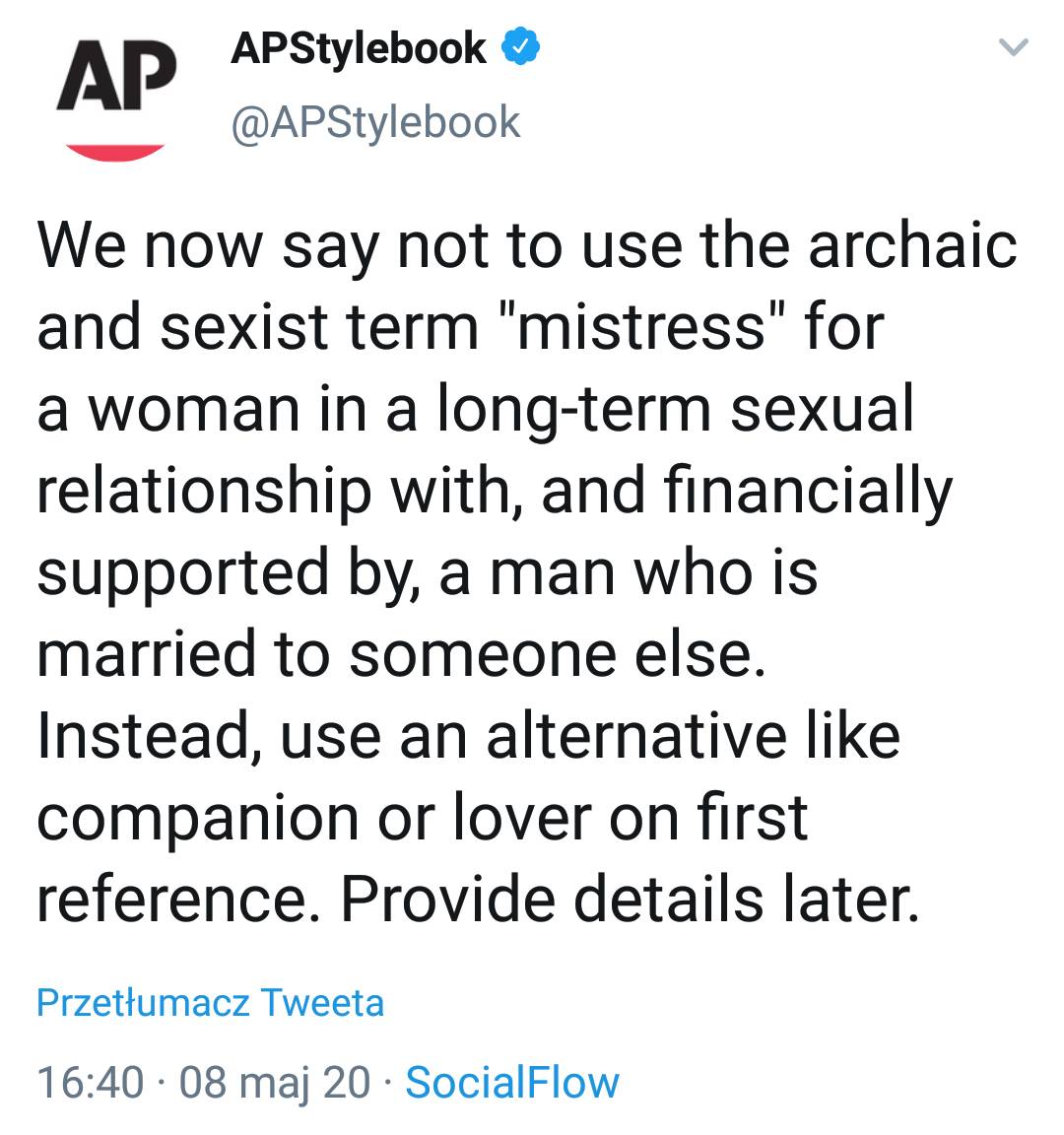Click the blue verified badge
The width and height of the screenshot is (1064, 1135).
coord(520,47)
